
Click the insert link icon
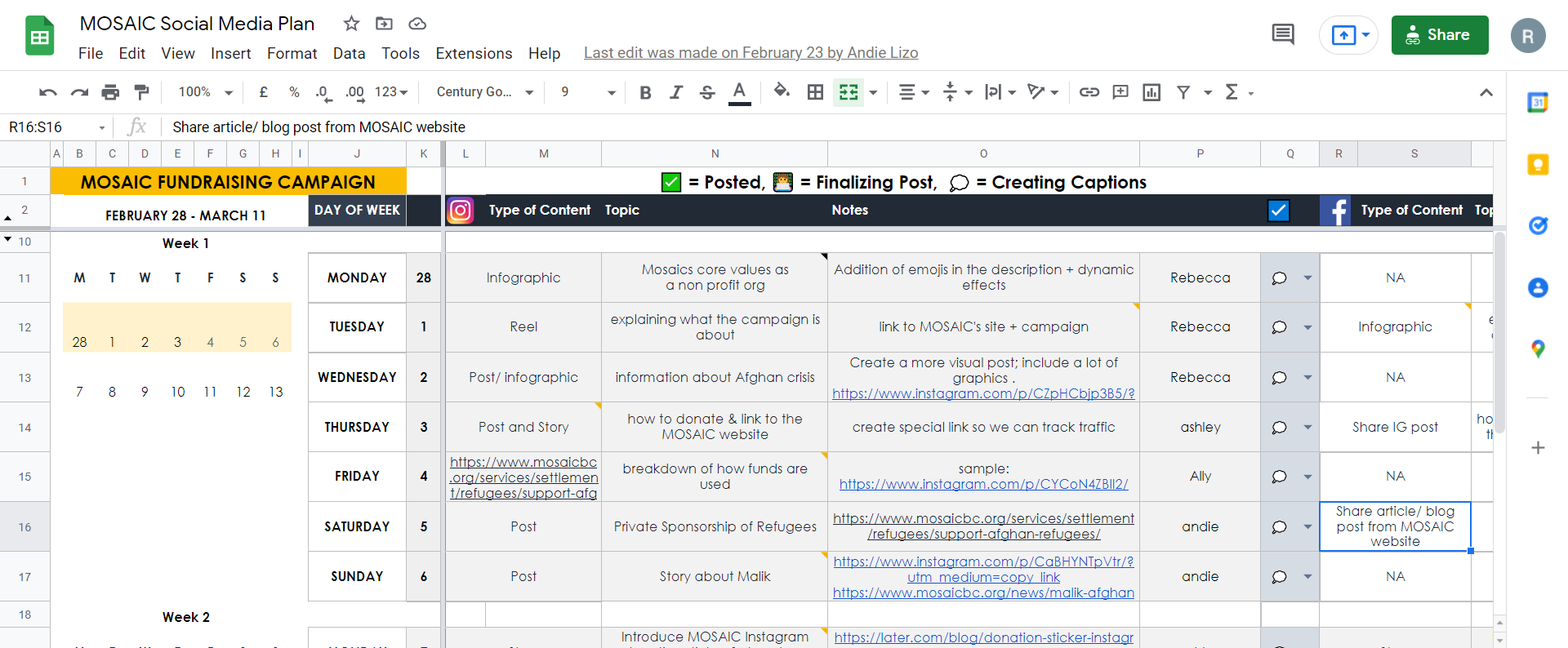point(1089,92)
